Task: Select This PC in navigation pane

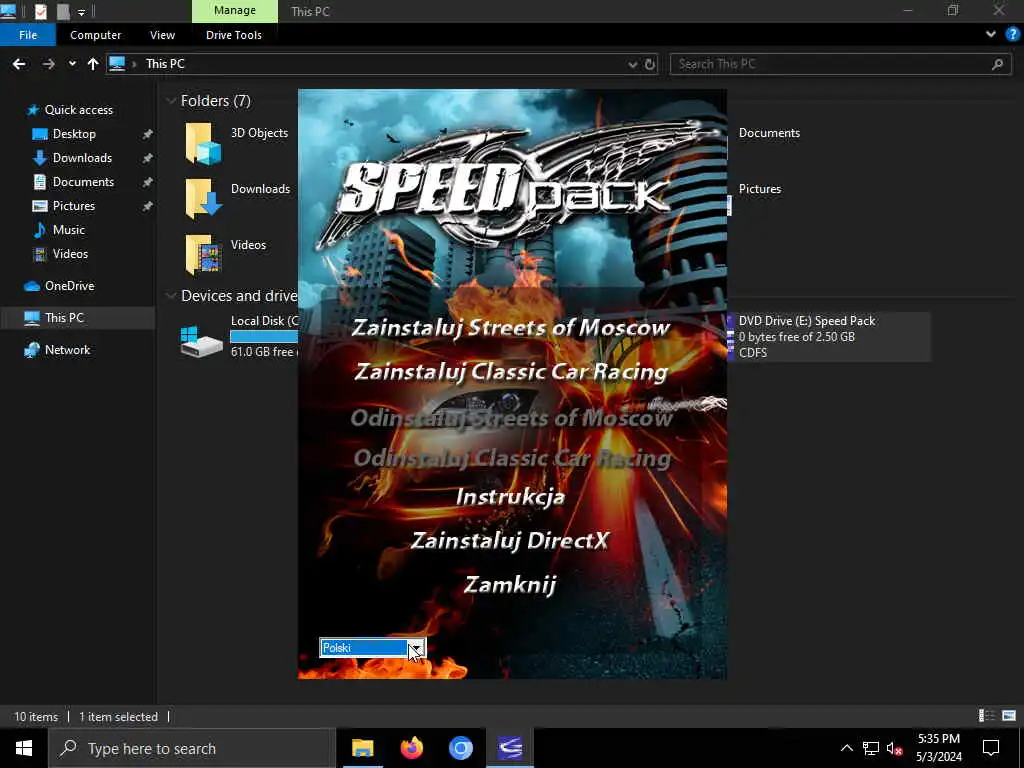Action: [64, 317]
